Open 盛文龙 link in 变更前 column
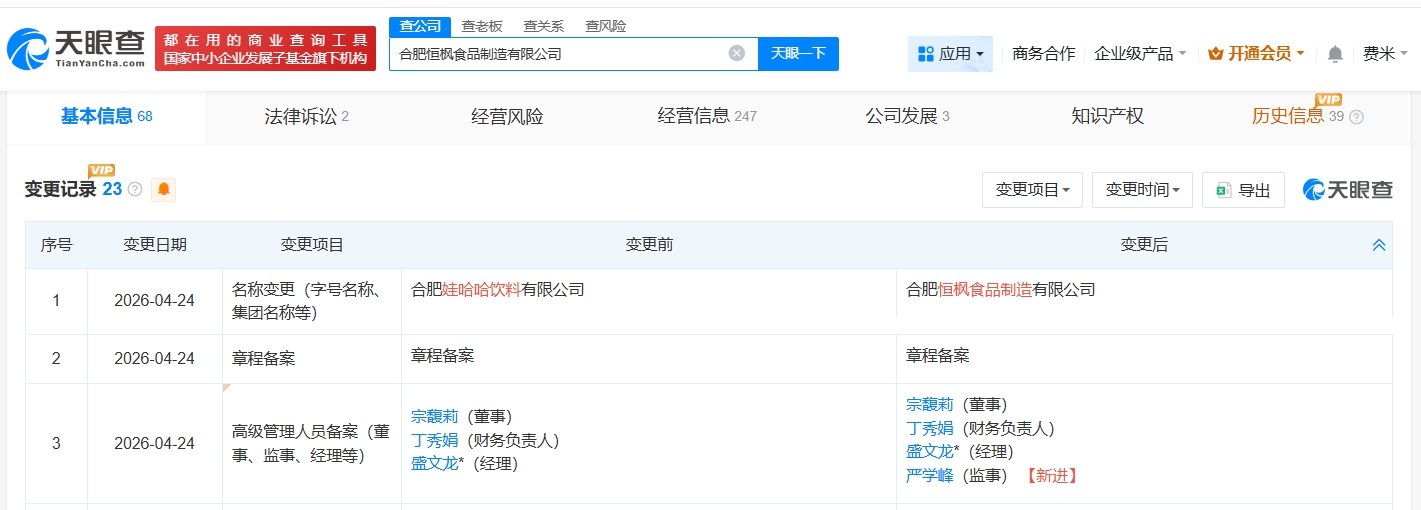 tap(434, 463)
